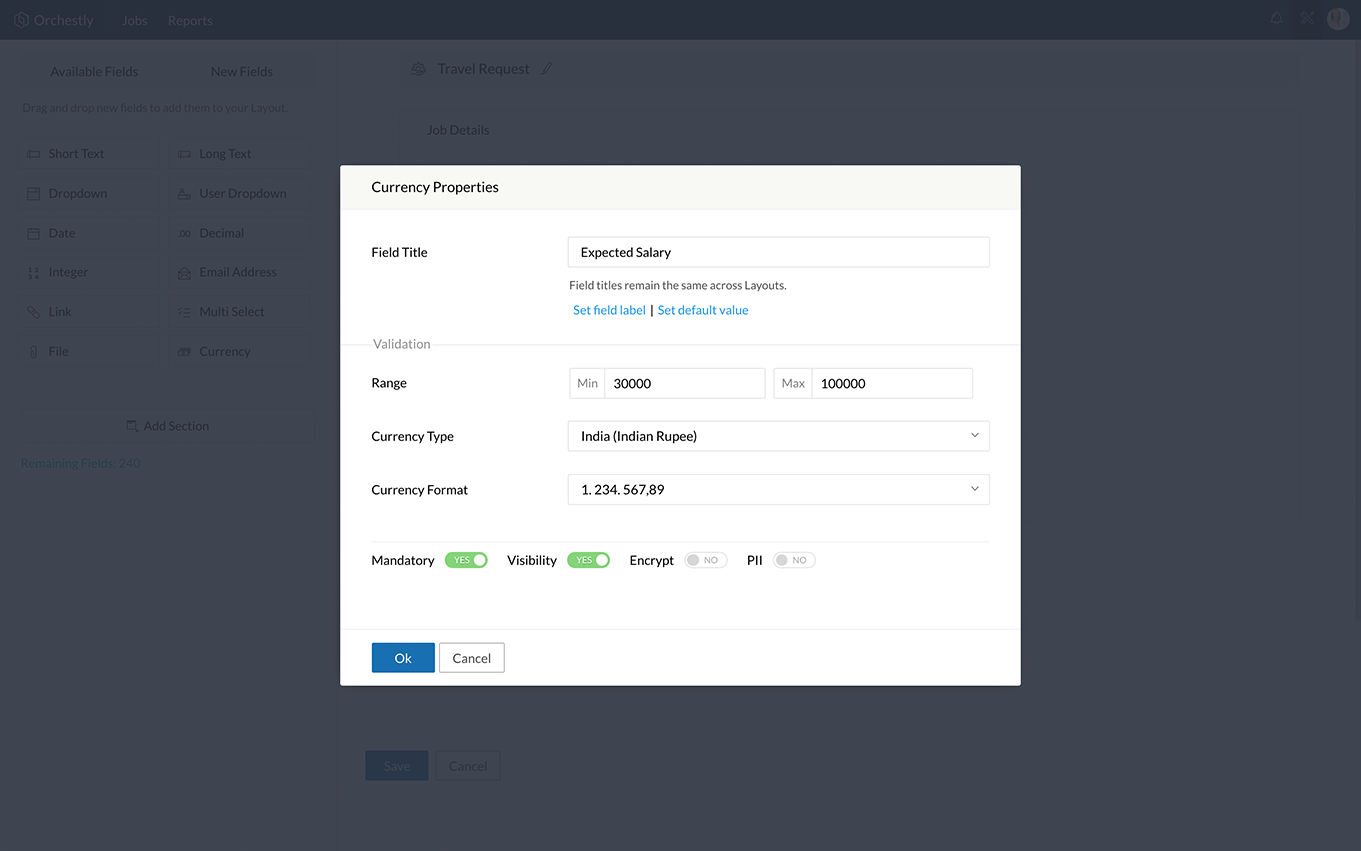The height and width of the screenshot is (851, 1361).
Task: Click the pencil icon next to Travel Request
Action: click(547, 69)
